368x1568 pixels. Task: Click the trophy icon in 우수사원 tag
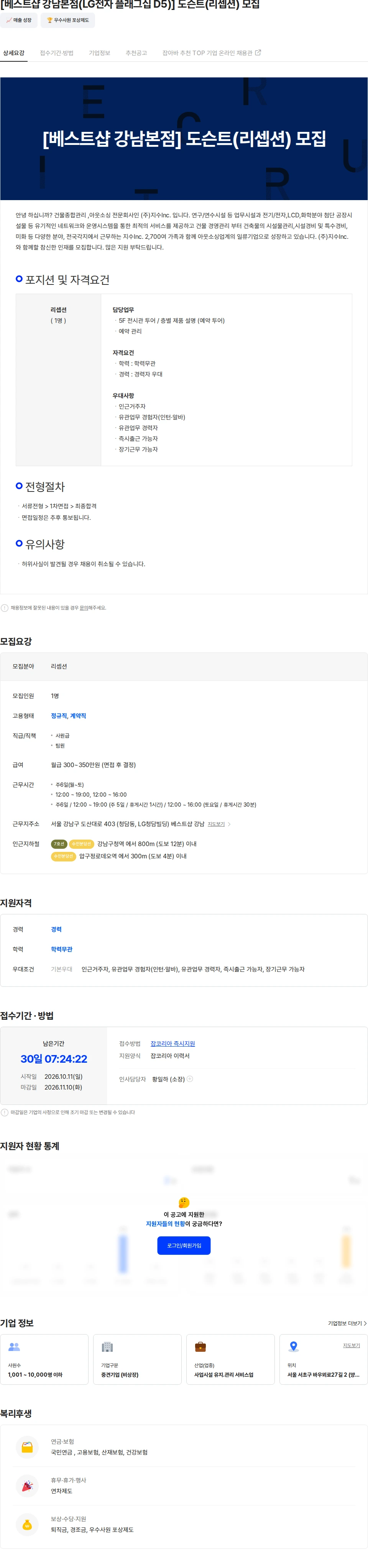(50, 20)
